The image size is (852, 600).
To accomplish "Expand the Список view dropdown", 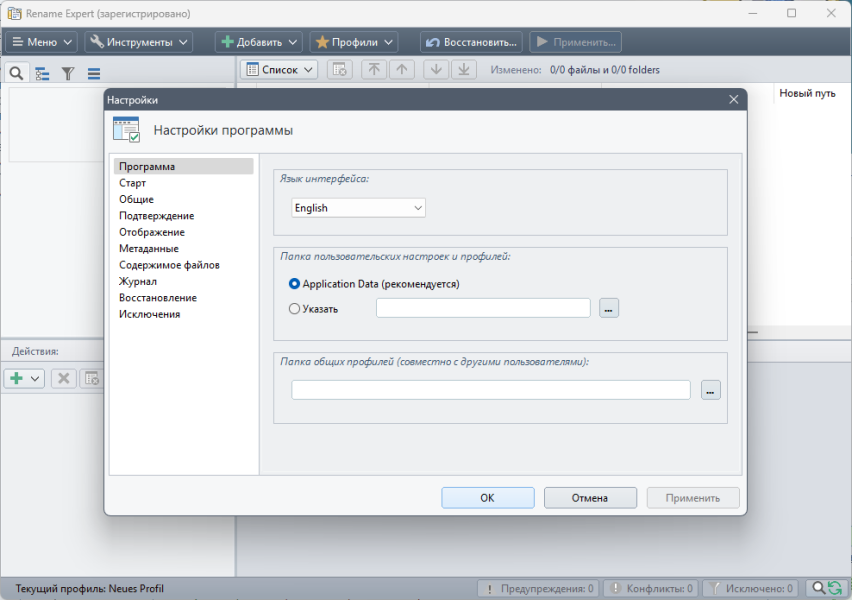I will coord(279,70).
